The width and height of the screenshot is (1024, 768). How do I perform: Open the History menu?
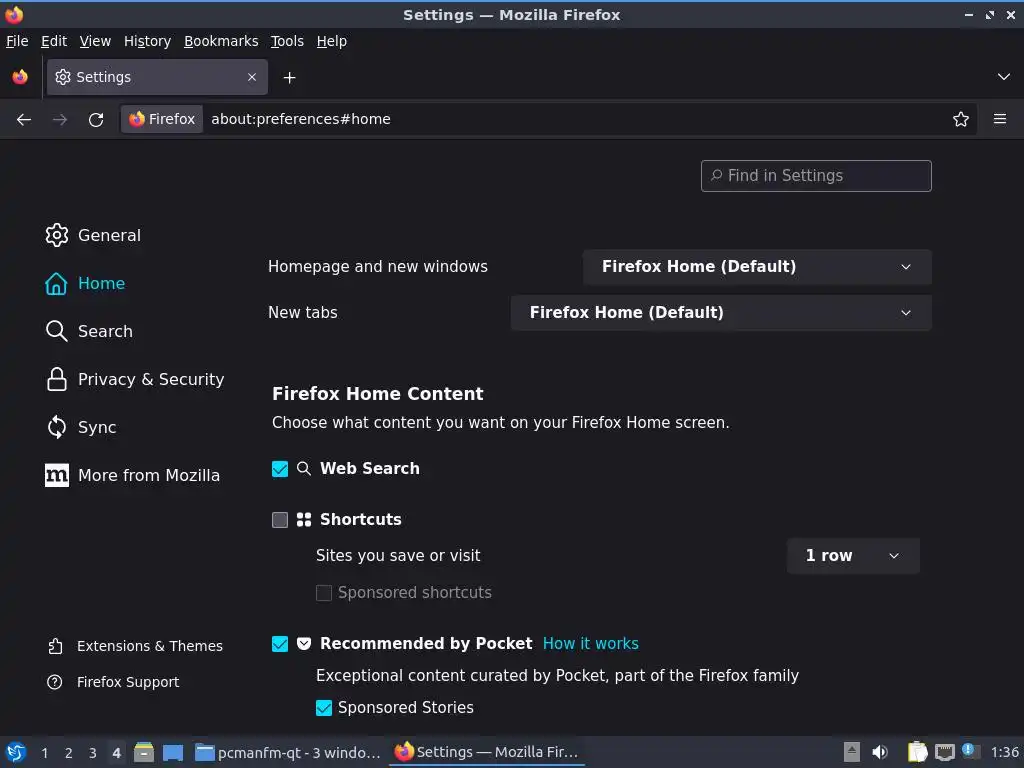148,41
